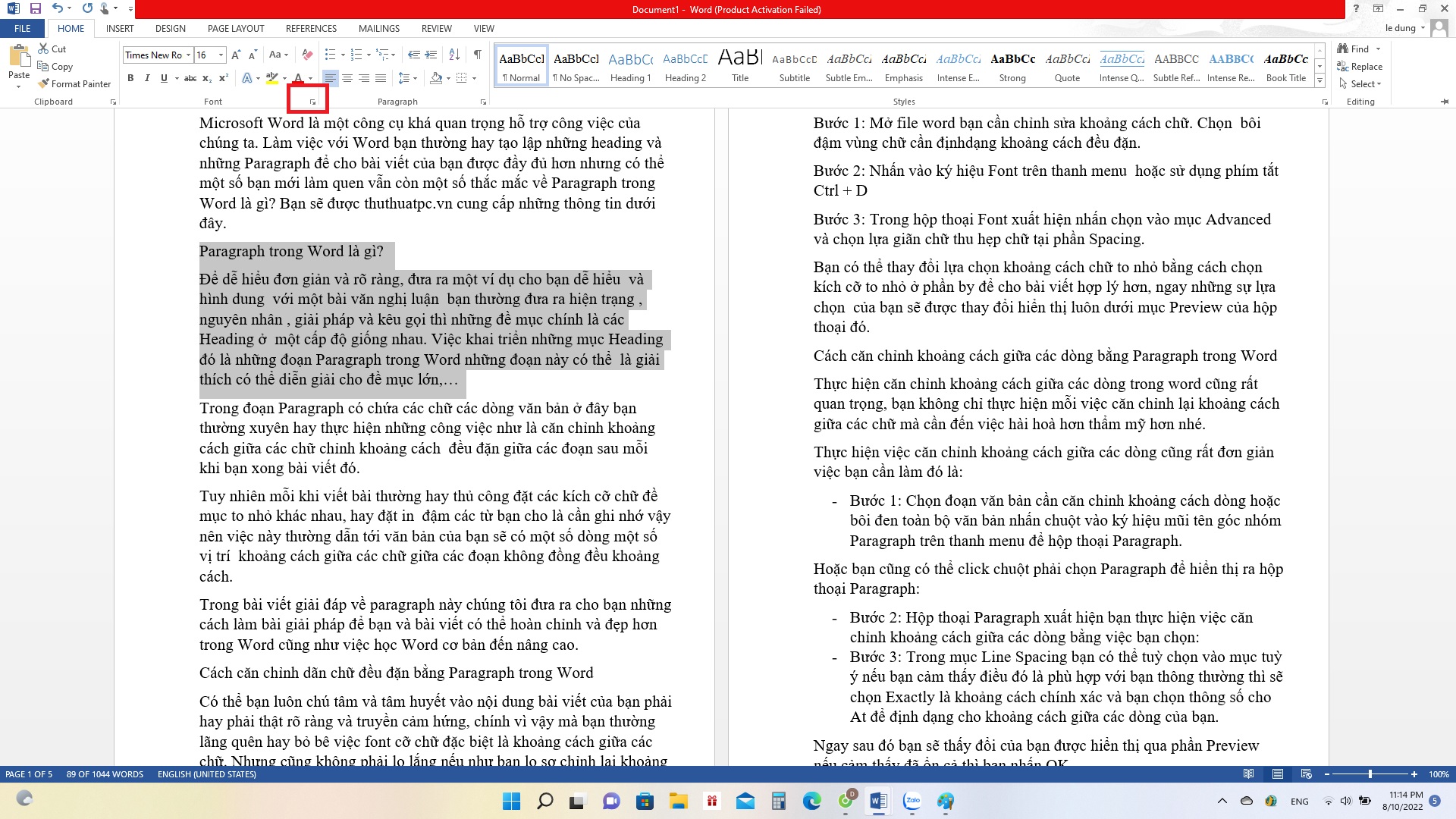Image resolution: width=1456 pixels, height=819 pixels.
Task: Clear all formatting with eraser icon
Action: 307,55
